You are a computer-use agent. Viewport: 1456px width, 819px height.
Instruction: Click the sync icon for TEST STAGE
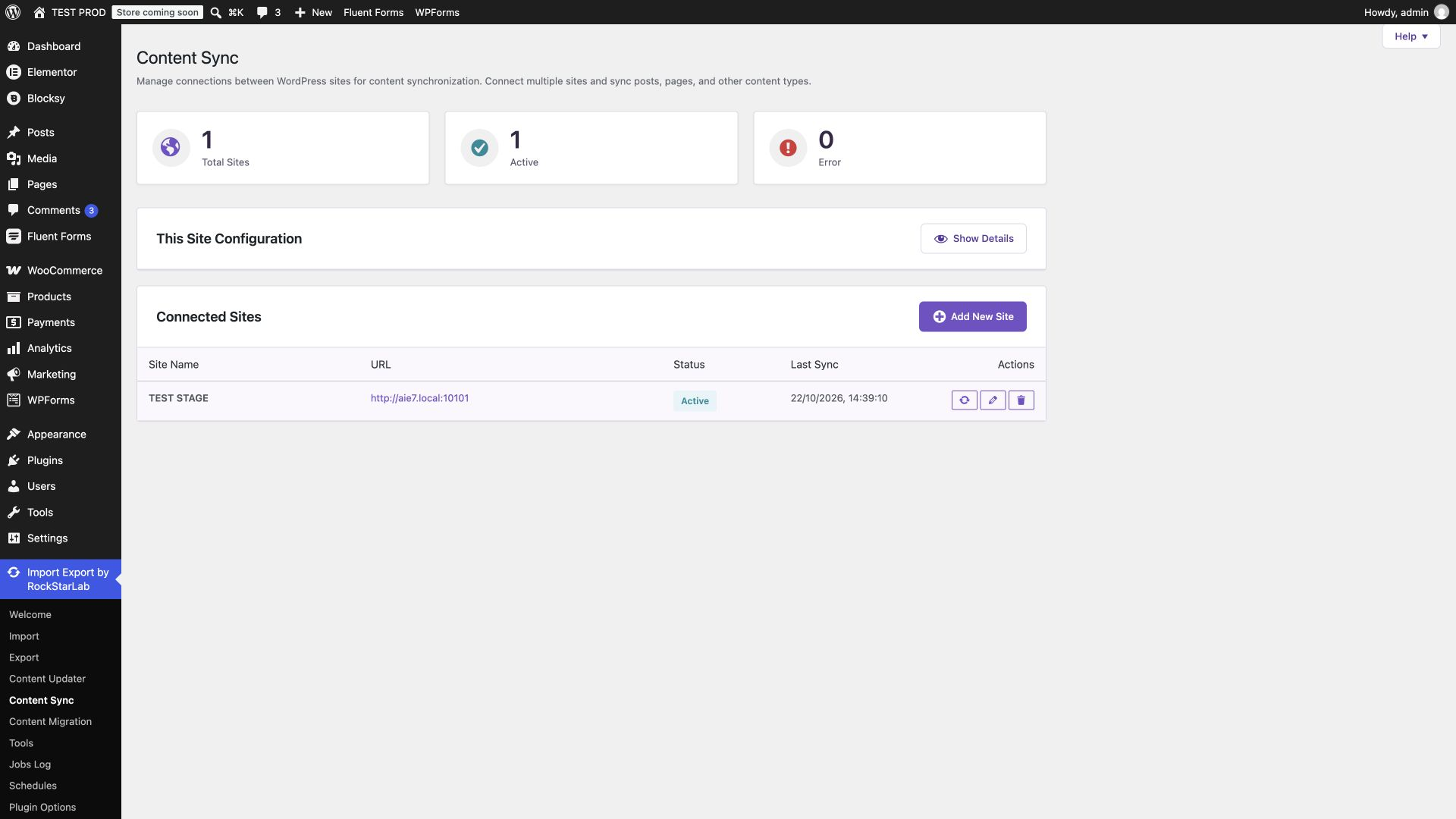coord(964,400)
